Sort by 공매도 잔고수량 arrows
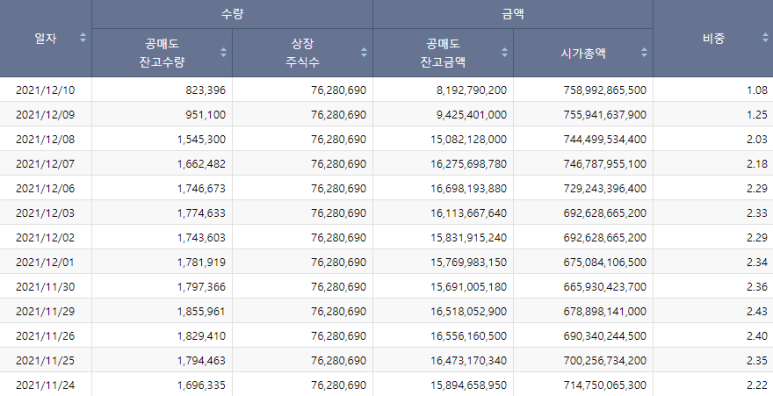 [x=223, y=52]
